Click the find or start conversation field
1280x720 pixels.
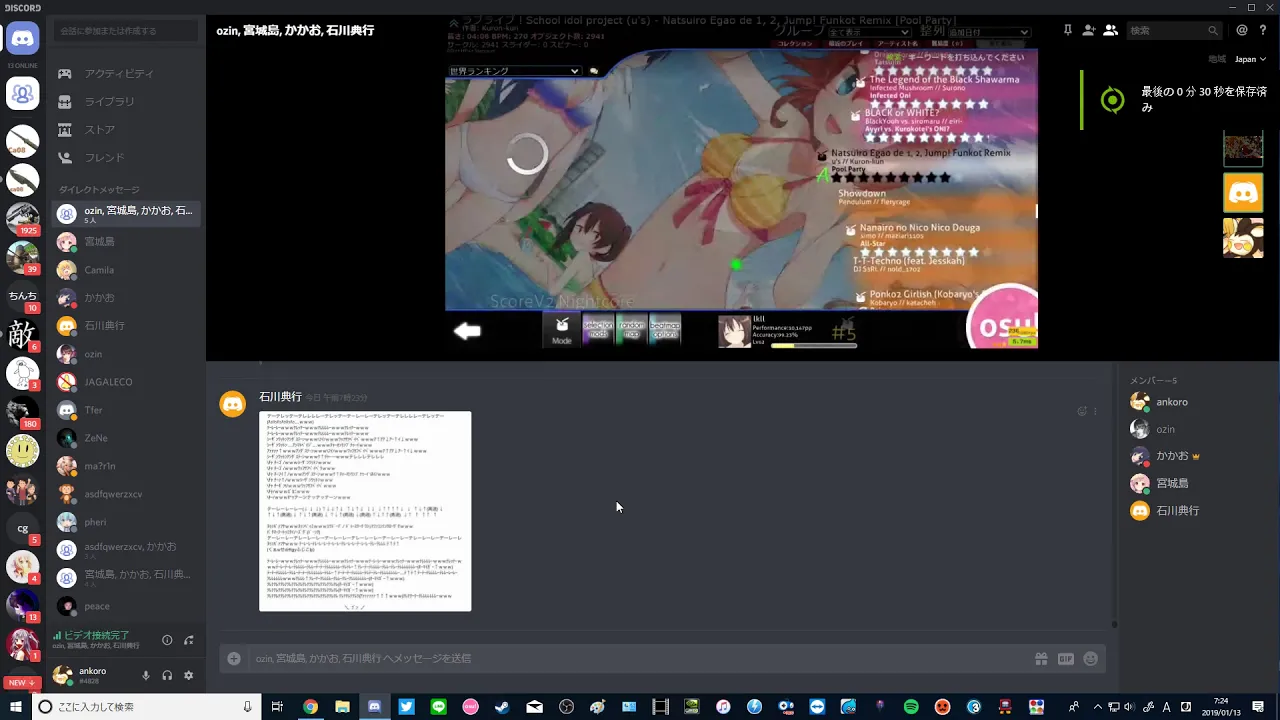click(x=126, y=31)
